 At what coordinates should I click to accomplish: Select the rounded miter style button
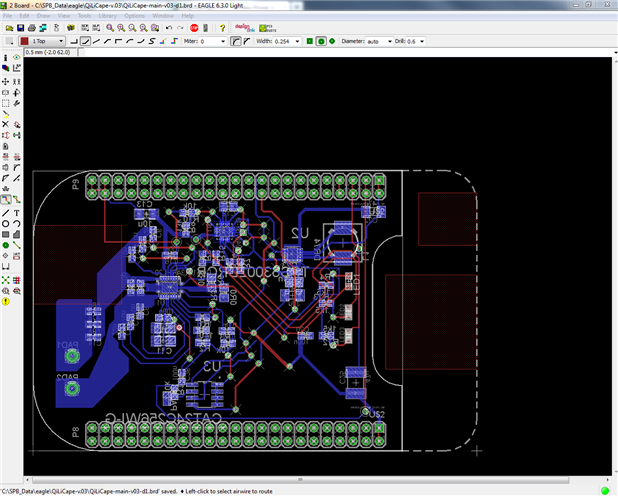(236, 41)
